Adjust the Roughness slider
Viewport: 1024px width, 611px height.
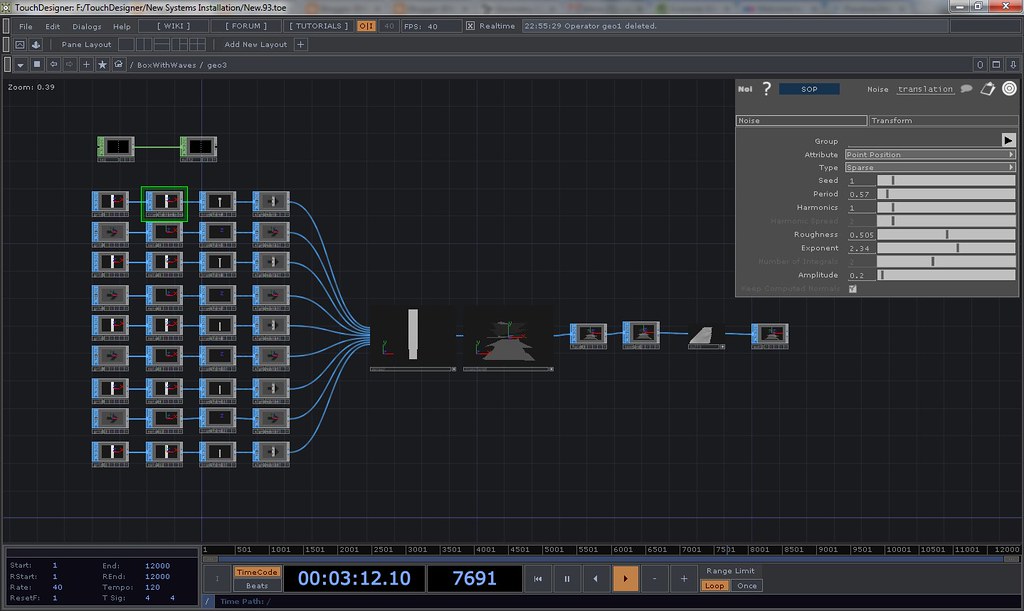click(947, 235)
